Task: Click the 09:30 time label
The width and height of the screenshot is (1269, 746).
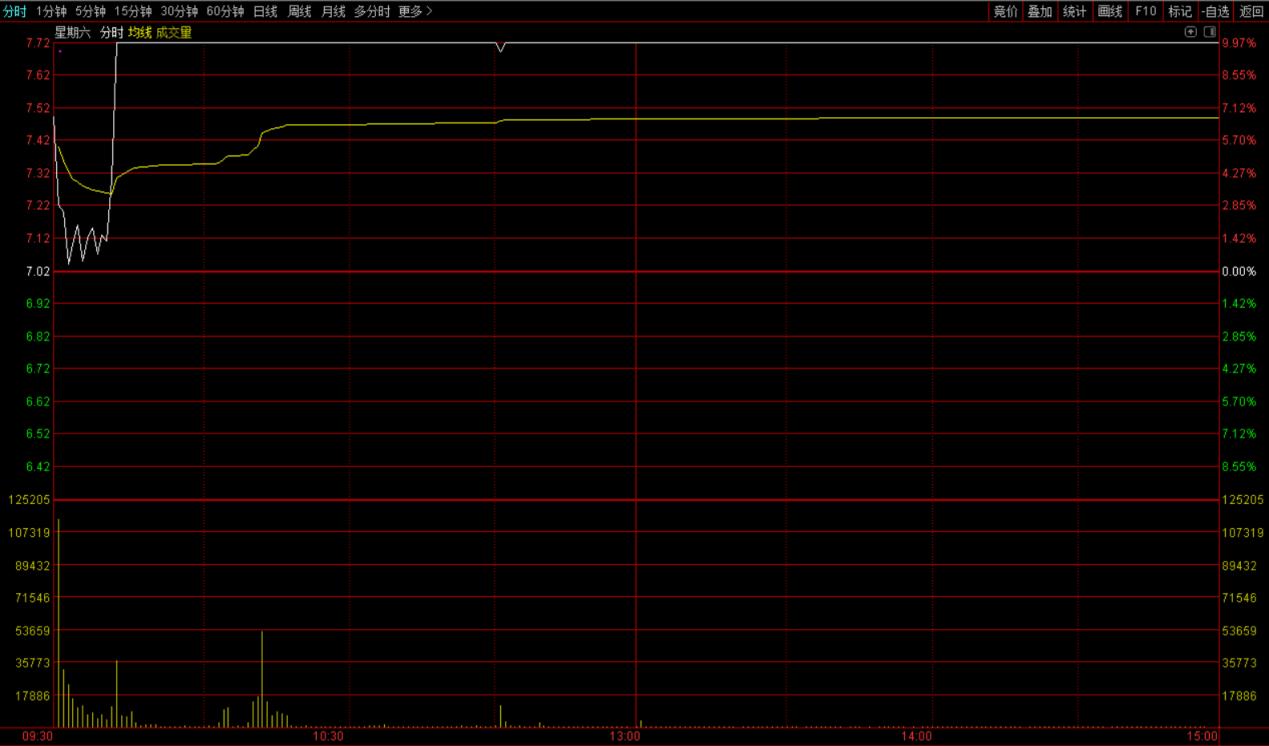Action: (x=37, y=736)
